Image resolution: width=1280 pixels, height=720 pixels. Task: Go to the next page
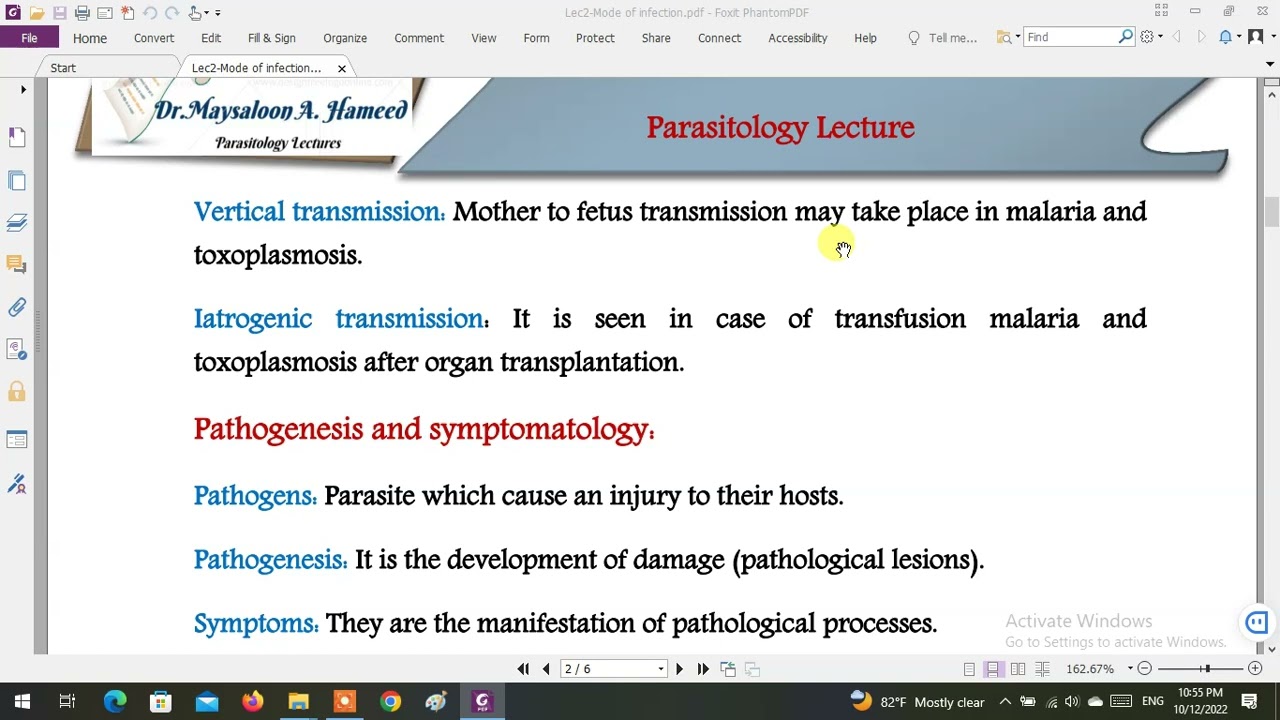(x=679, y=669)
